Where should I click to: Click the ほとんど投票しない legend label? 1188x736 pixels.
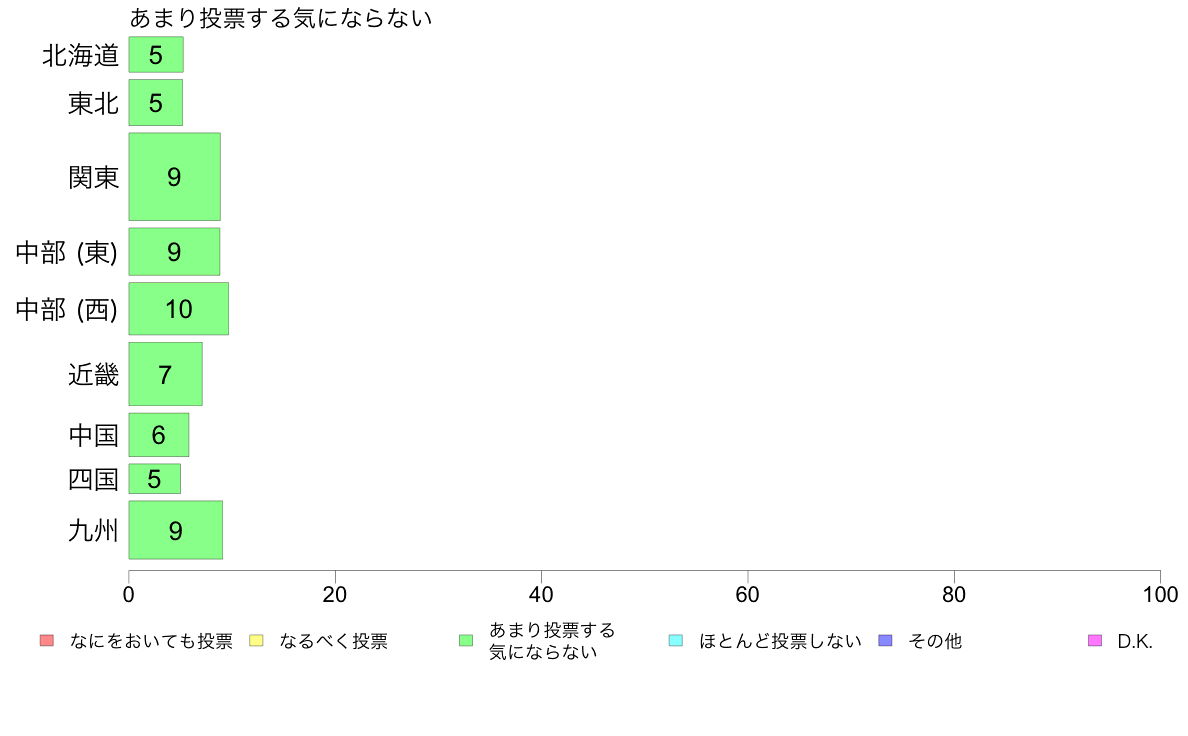point(780,641)
